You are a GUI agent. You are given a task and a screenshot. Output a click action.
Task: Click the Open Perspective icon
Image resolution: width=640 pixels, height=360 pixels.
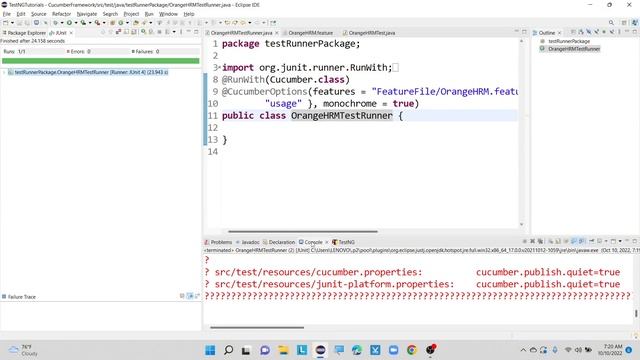[624, 23]
